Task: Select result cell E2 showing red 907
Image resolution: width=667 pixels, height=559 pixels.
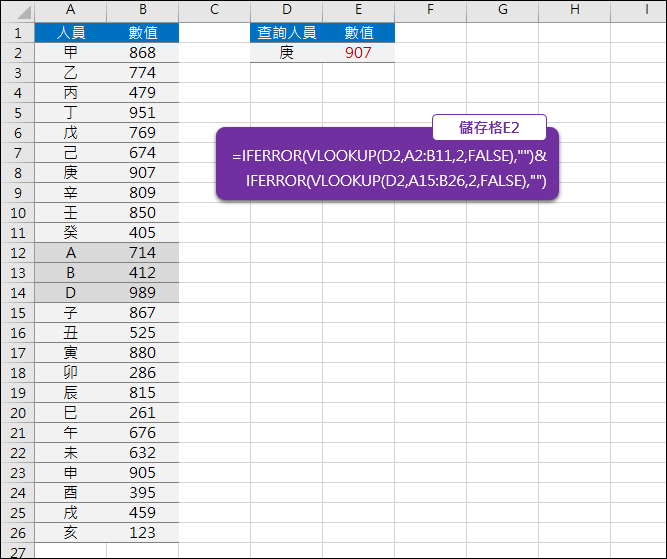Action: (359, 53)
